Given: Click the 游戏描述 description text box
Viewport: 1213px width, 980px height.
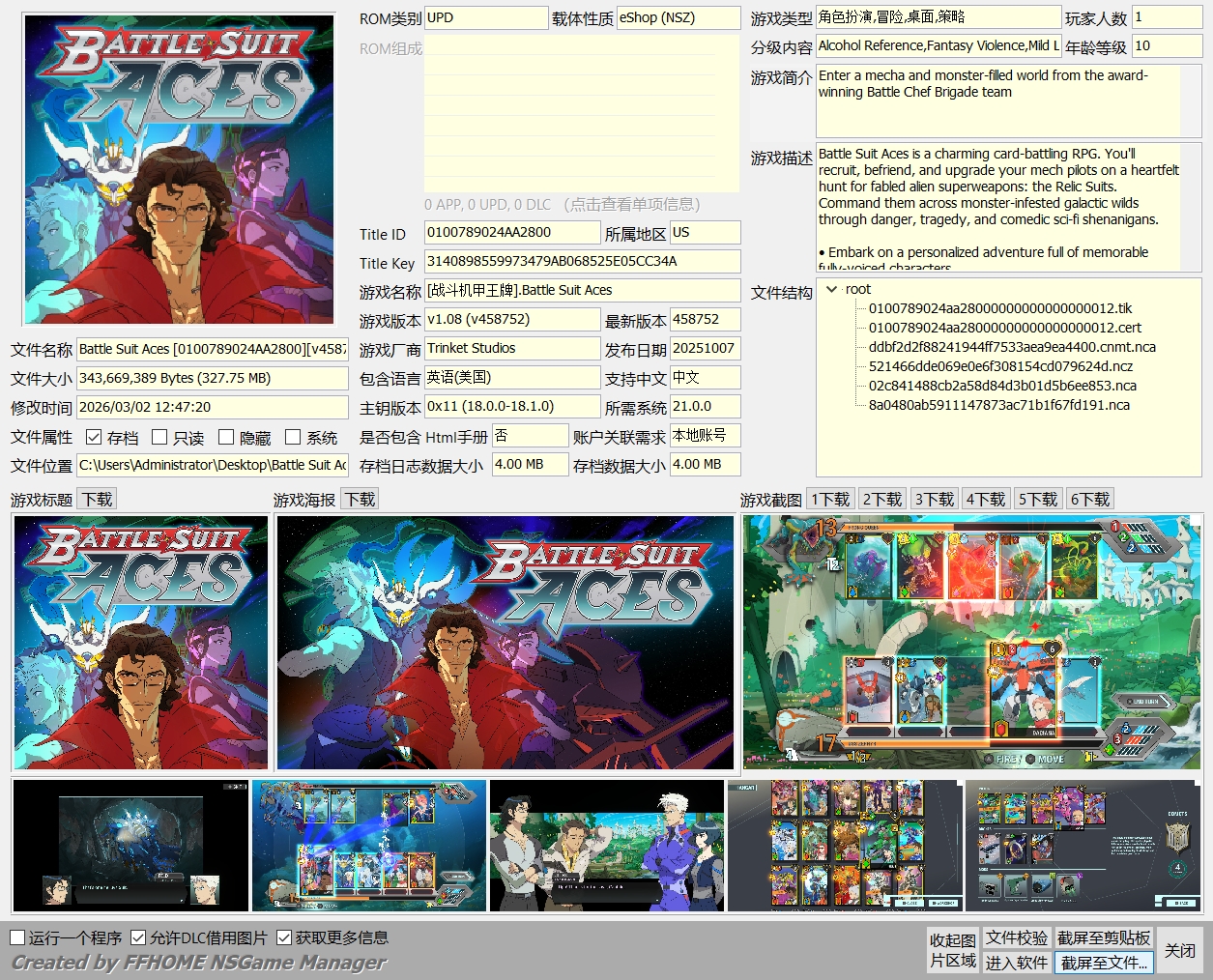Looking at the screenshot, I should (1009, 208).
